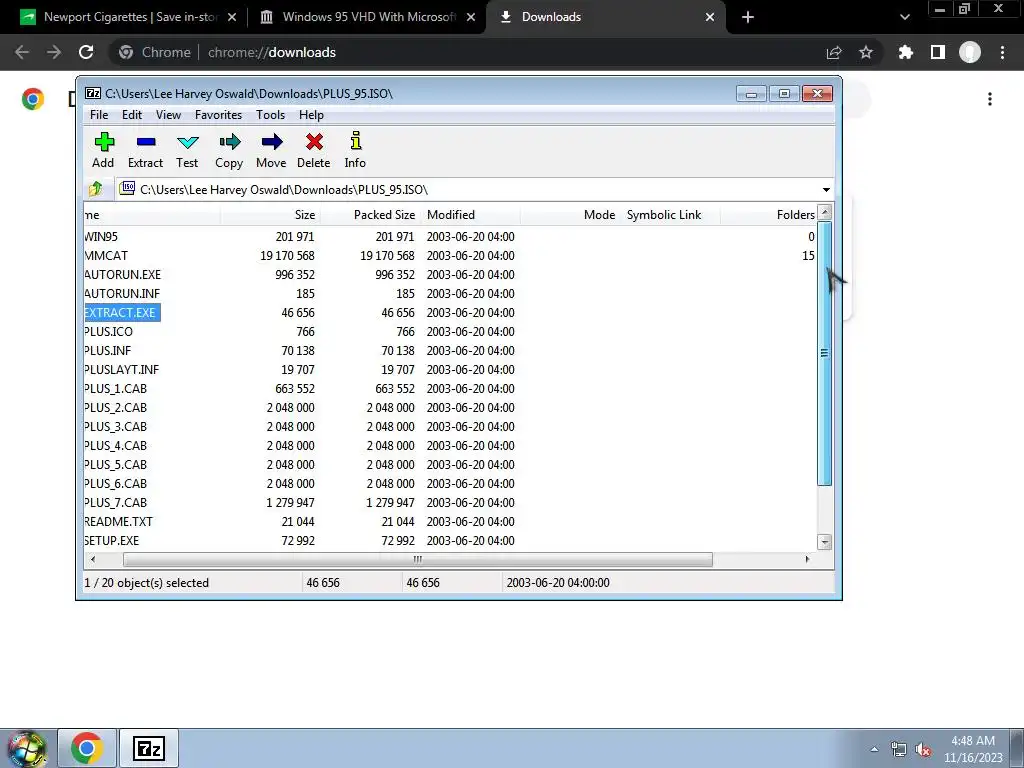Select the WIN95 folder row
This screenshot has height=768, width=1024.
pyautogui.click(x=451, y=237)
